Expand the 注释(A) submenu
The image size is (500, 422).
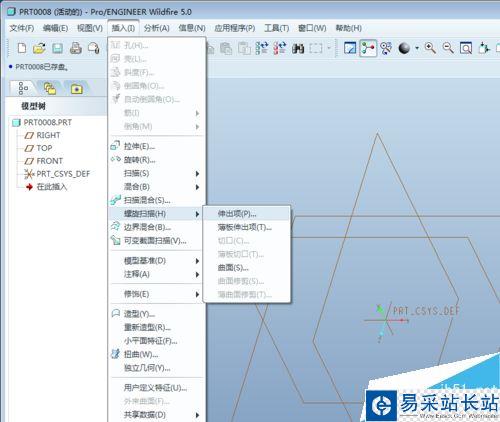[156, 274]
